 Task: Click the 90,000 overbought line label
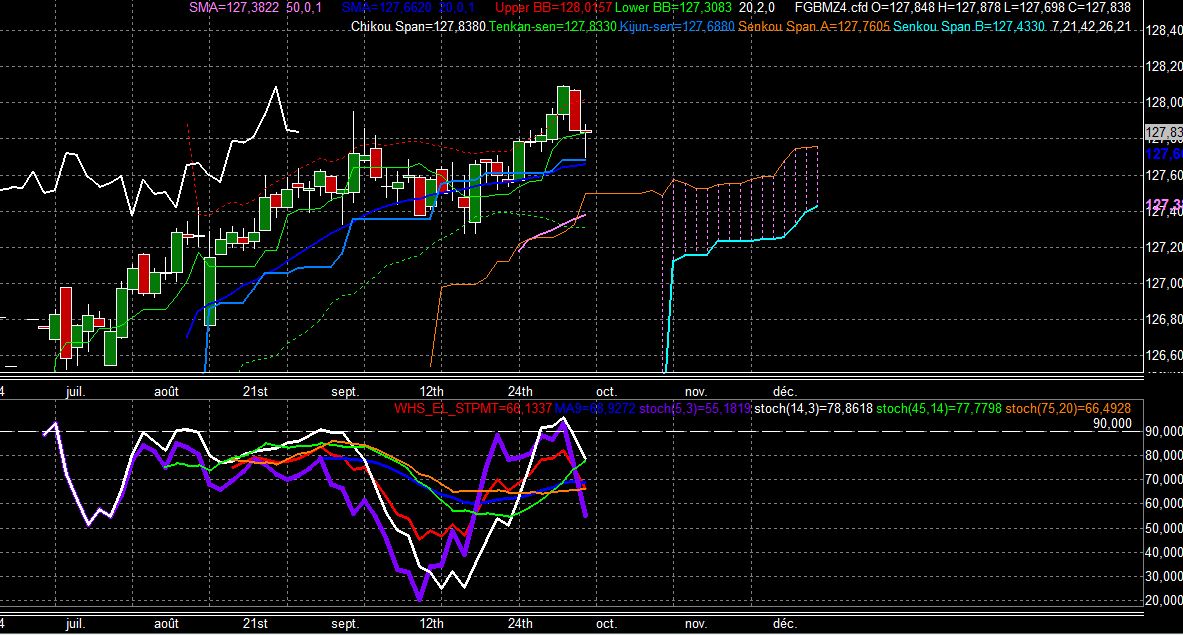[1112, 424]
